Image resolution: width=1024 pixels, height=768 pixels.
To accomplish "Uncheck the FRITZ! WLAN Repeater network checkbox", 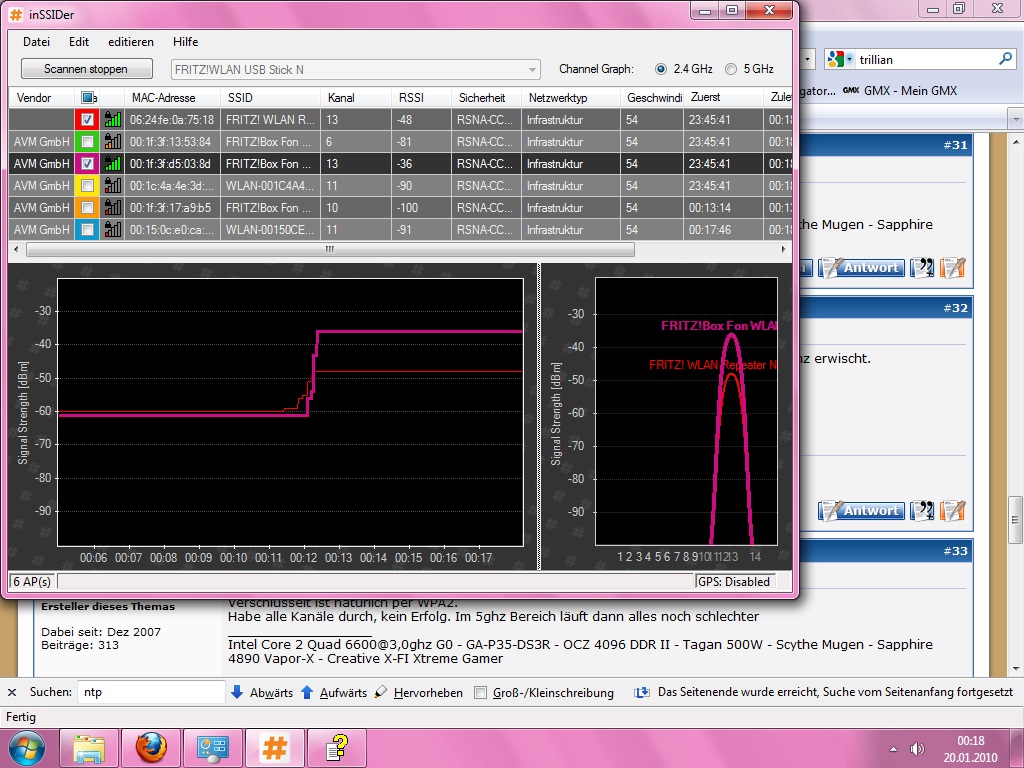I will (x=88, y=120).
